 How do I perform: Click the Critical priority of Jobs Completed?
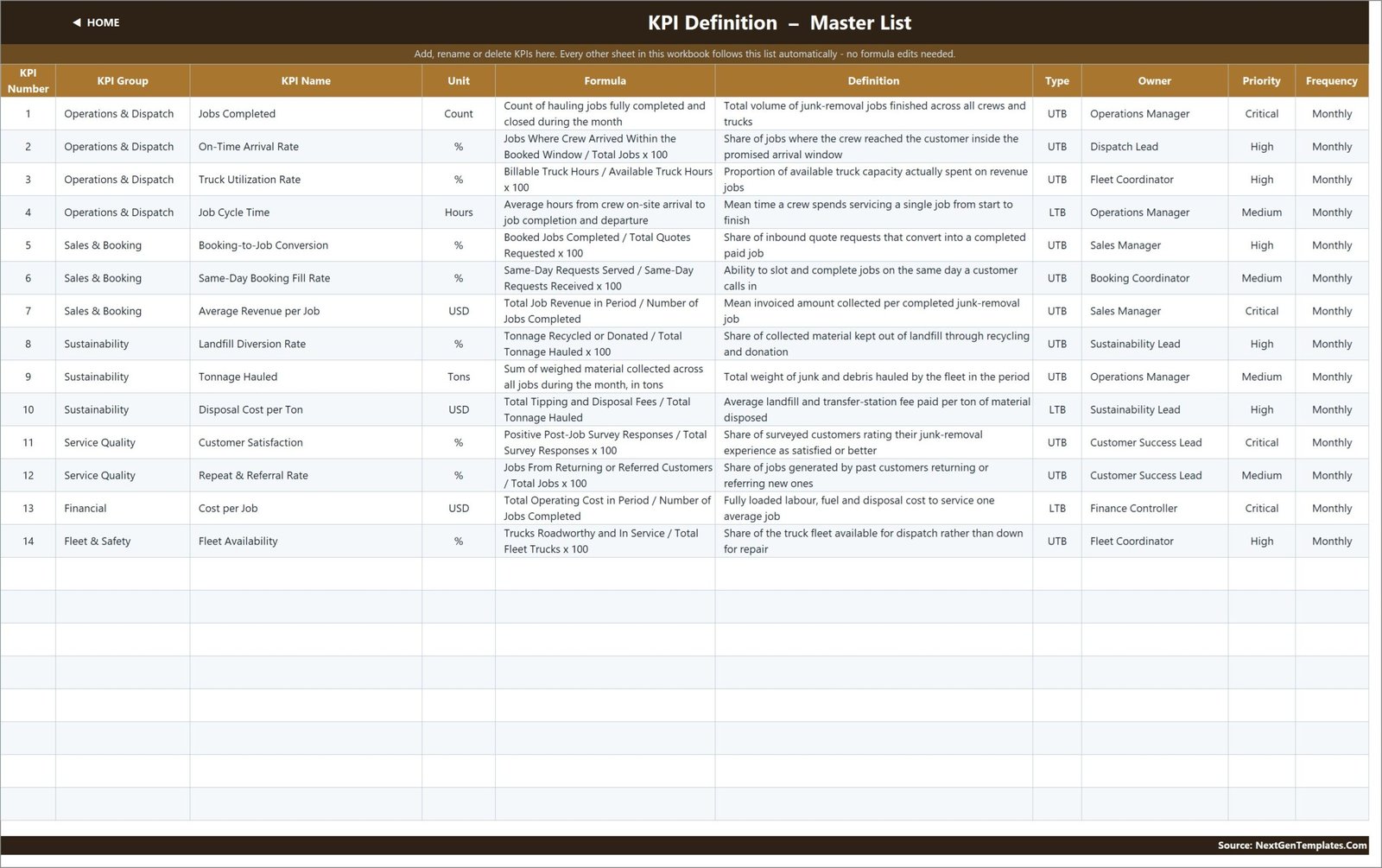tap(1261, 114)
